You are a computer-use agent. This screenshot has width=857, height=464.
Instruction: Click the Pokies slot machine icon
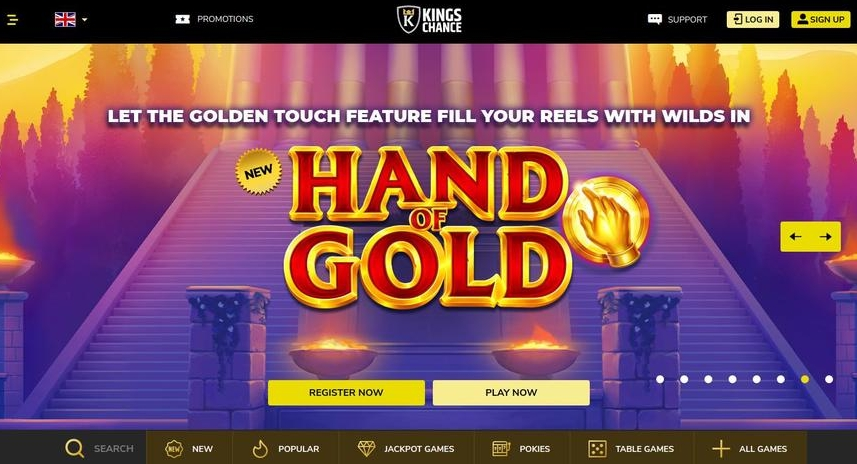[x=501, y=449]
